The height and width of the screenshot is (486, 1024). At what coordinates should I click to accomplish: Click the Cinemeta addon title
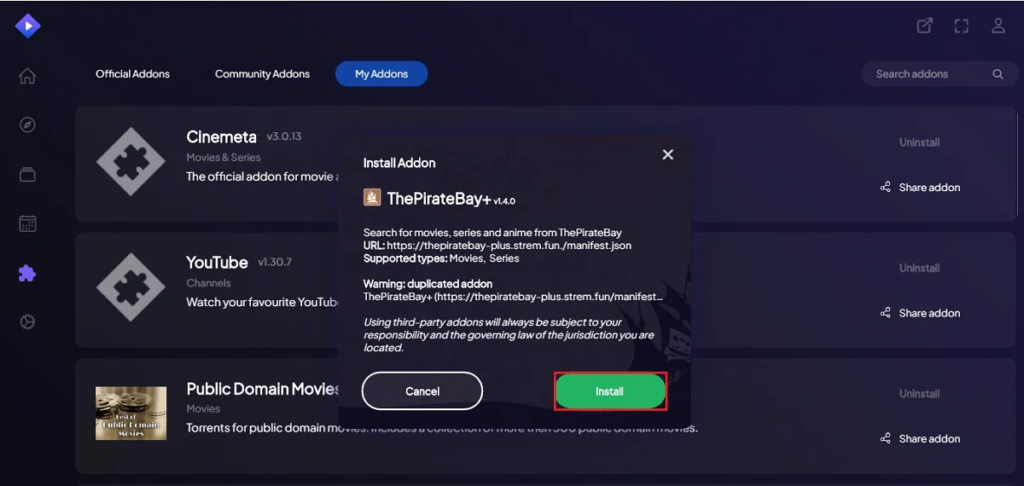tap(221, 137)
